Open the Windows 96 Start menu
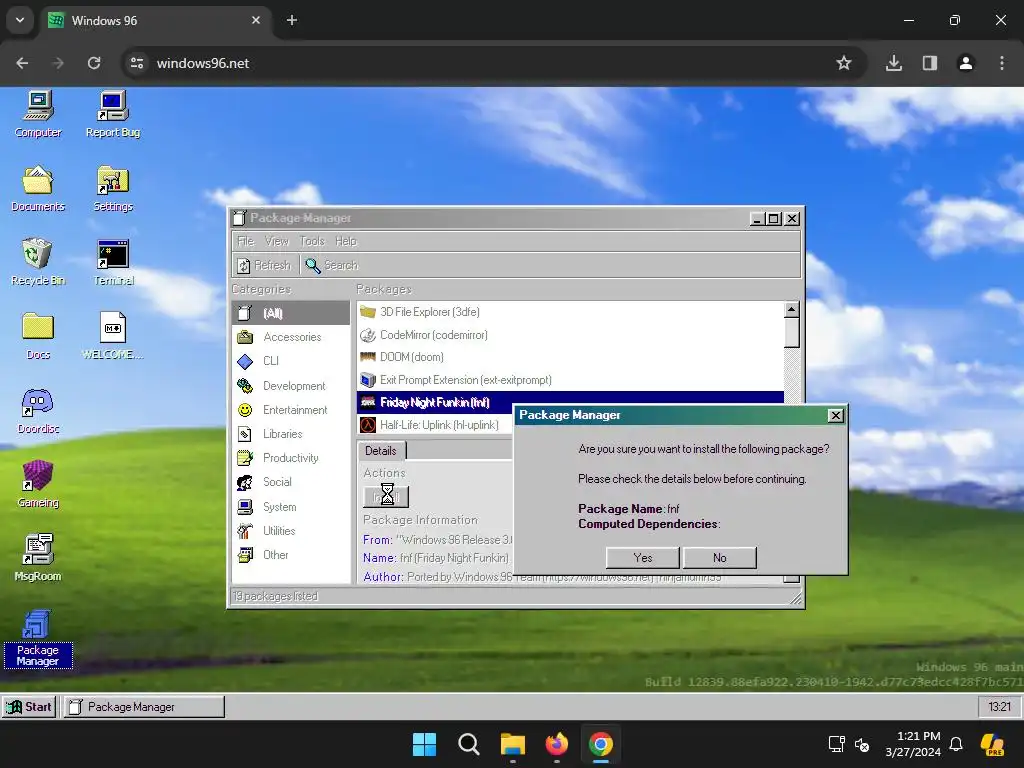Viewport: 1024px width, 768px height. click(x=29, y=707)
